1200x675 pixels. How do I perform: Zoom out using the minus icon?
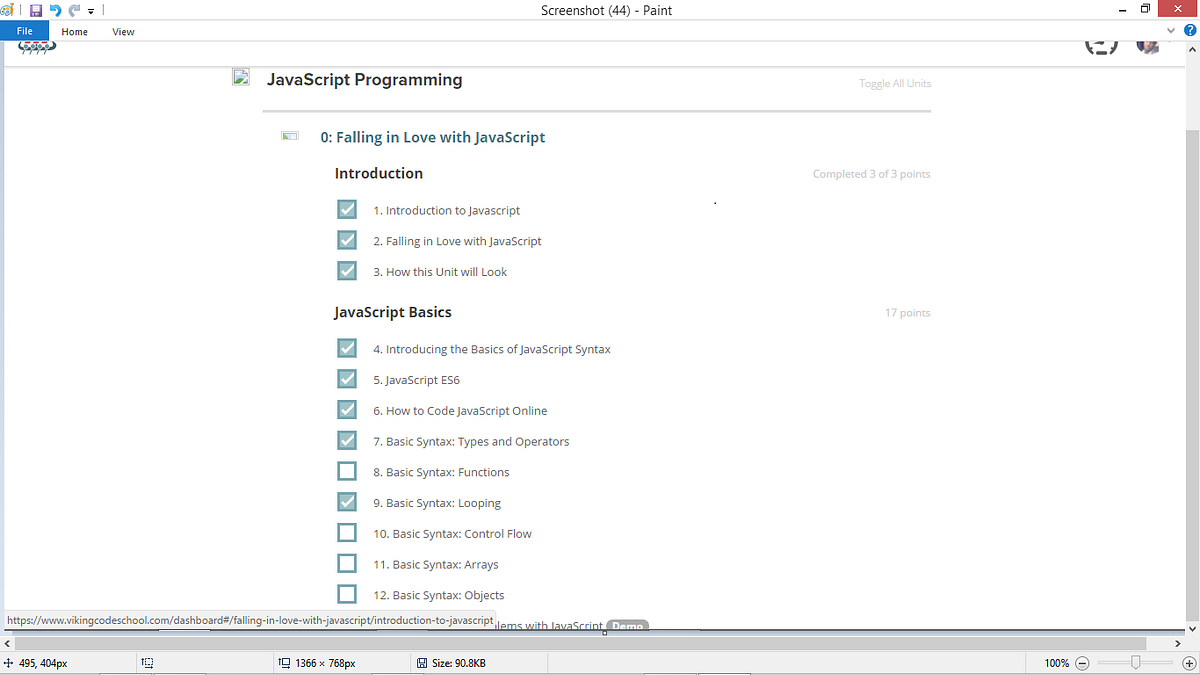coord(1083,662)
